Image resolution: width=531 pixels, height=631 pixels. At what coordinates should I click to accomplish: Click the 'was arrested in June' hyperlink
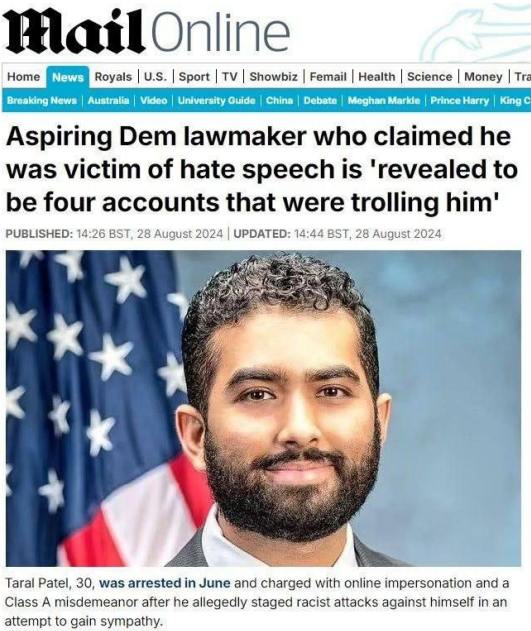(165, 583)
